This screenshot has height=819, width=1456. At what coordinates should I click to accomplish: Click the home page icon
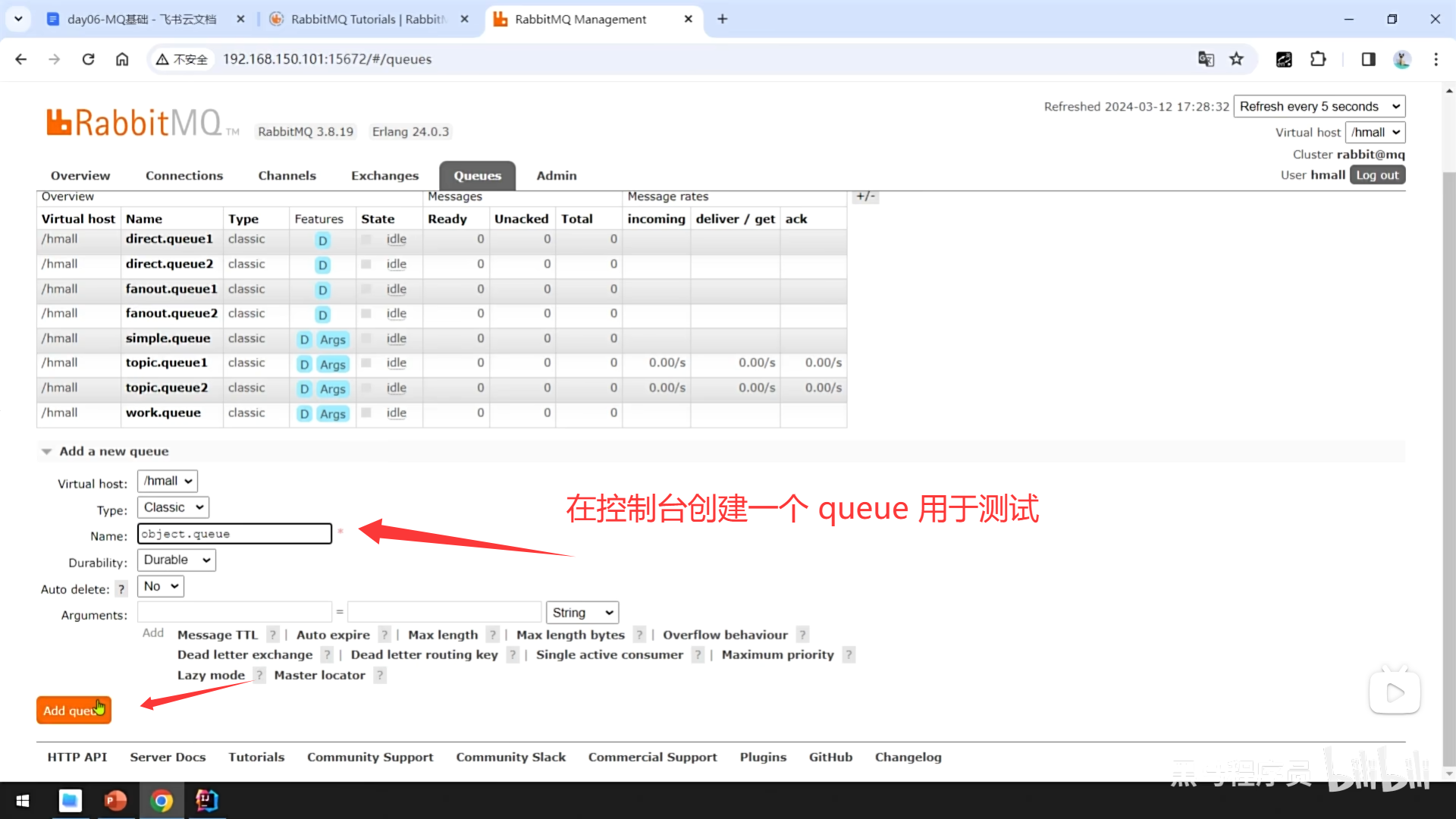click(122, 59)
